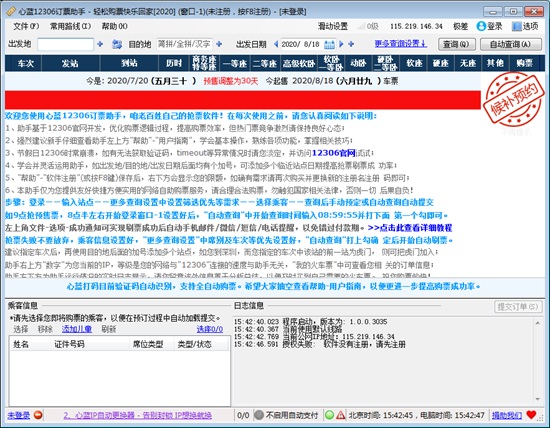Open the 常用路线(I) menu
Viewport: 550px width, 428px height.
[x=71, y=26]
